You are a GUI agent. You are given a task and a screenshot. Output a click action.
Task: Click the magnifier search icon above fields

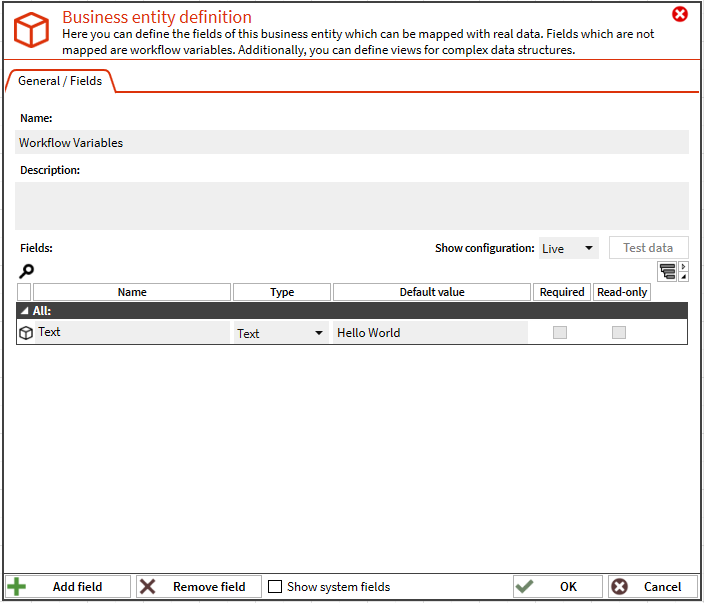point(27,270)
